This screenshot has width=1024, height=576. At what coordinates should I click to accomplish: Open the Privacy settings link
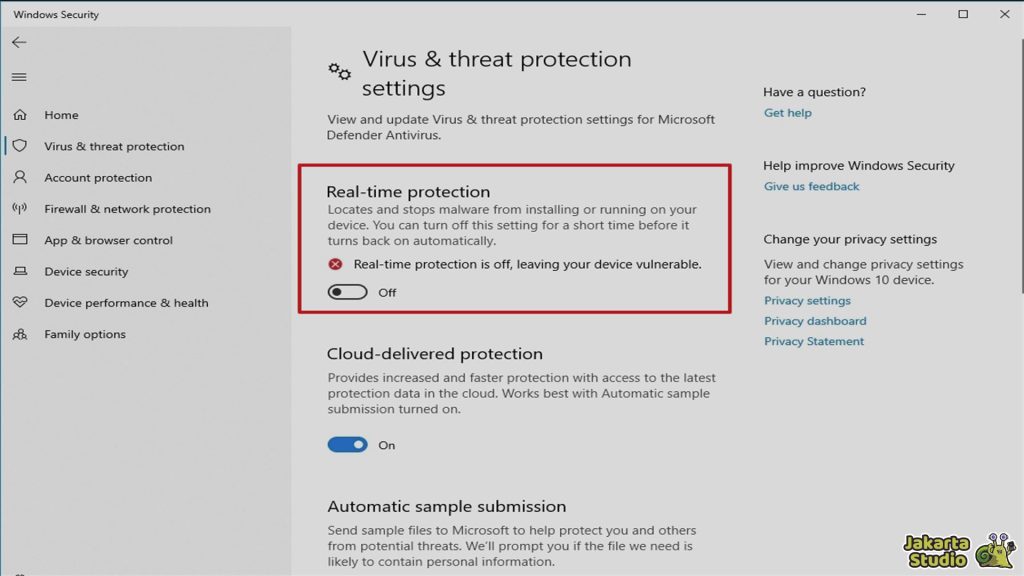click(x=807, y=301)
